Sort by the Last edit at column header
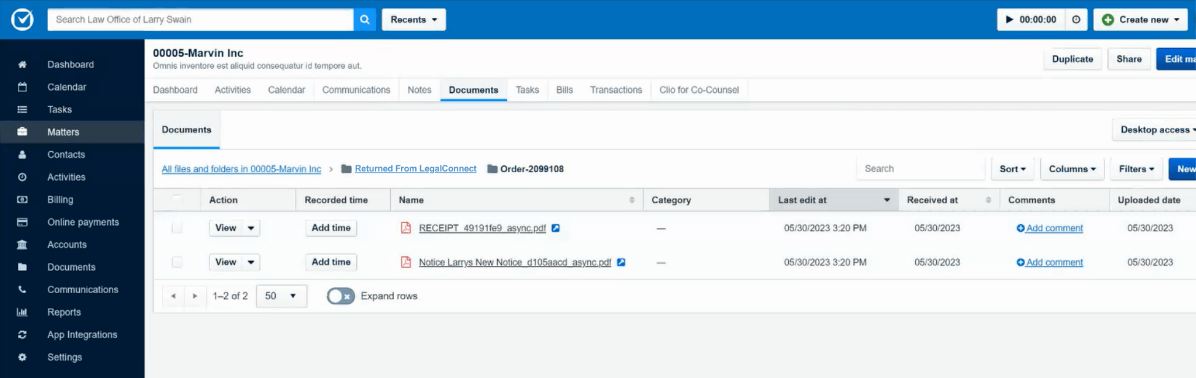The height and width of the screenshot is (378, 1196). [834, 200]
